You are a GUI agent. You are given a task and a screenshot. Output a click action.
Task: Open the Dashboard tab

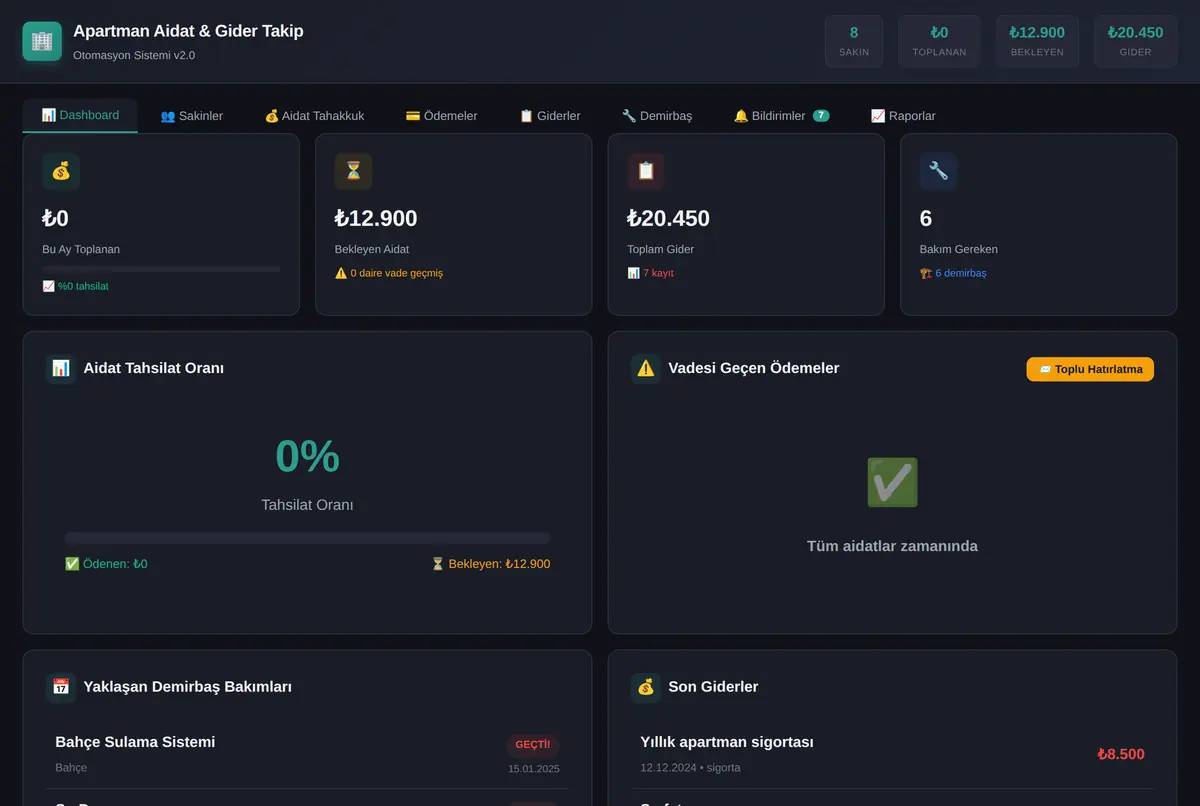click(x=80, y=115)
